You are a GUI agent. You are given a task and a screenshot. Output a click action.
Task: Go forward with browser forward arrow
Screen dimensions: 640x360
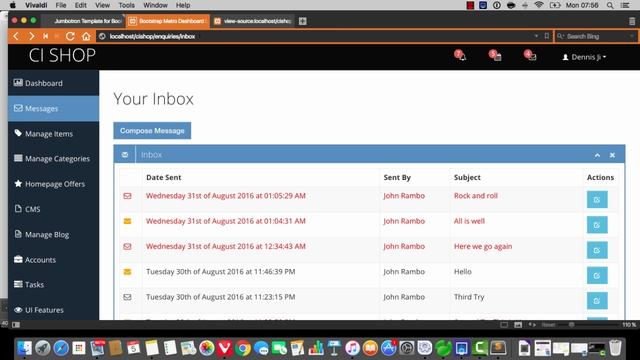31,36
